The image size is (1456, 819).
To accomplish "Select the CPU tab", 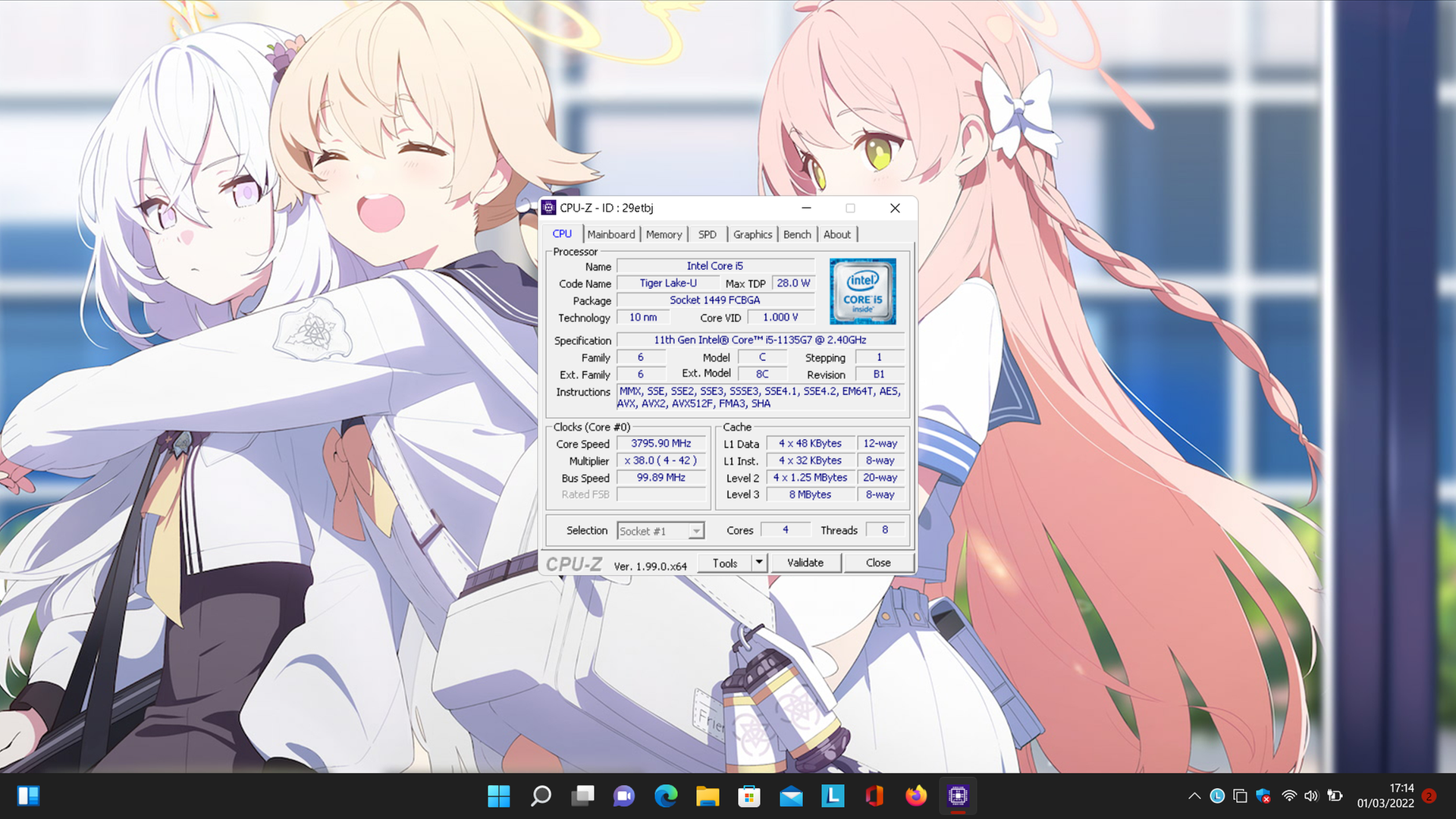I will (x=562, y=234).
